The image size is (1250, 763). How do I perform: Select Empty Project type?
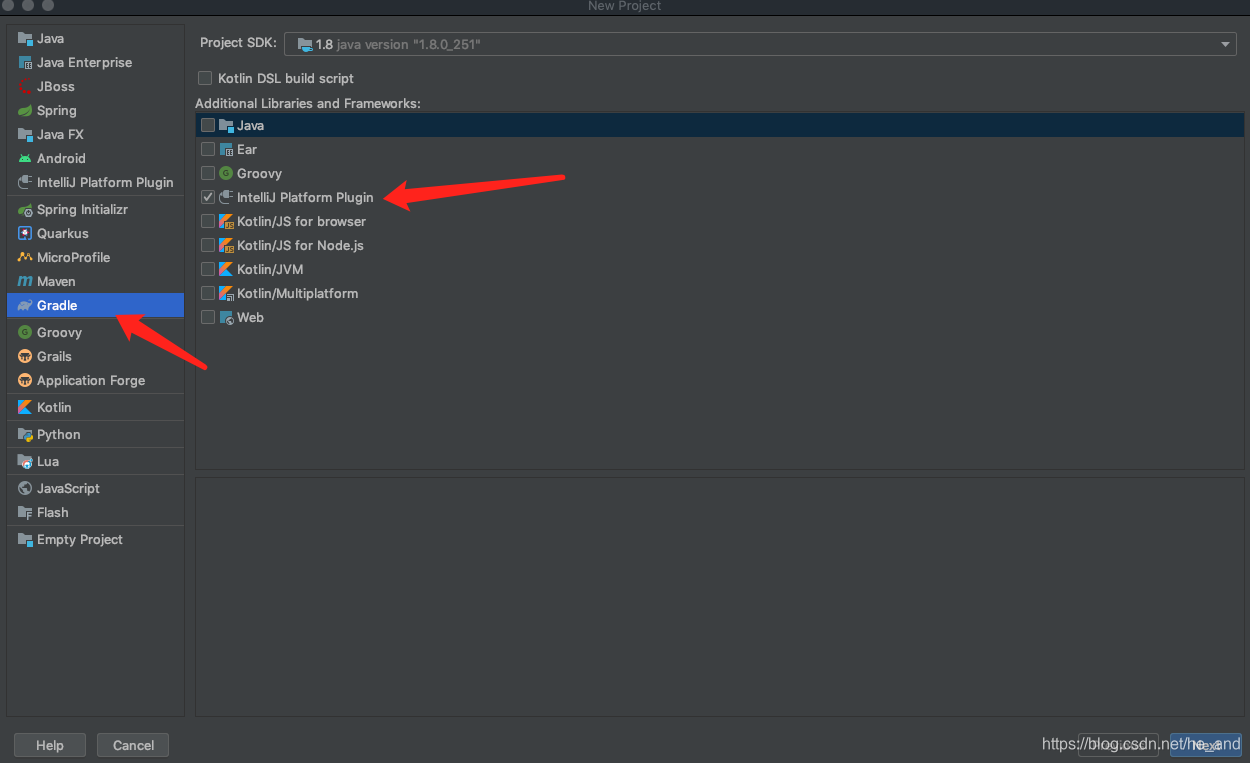[x=95, y=539]
